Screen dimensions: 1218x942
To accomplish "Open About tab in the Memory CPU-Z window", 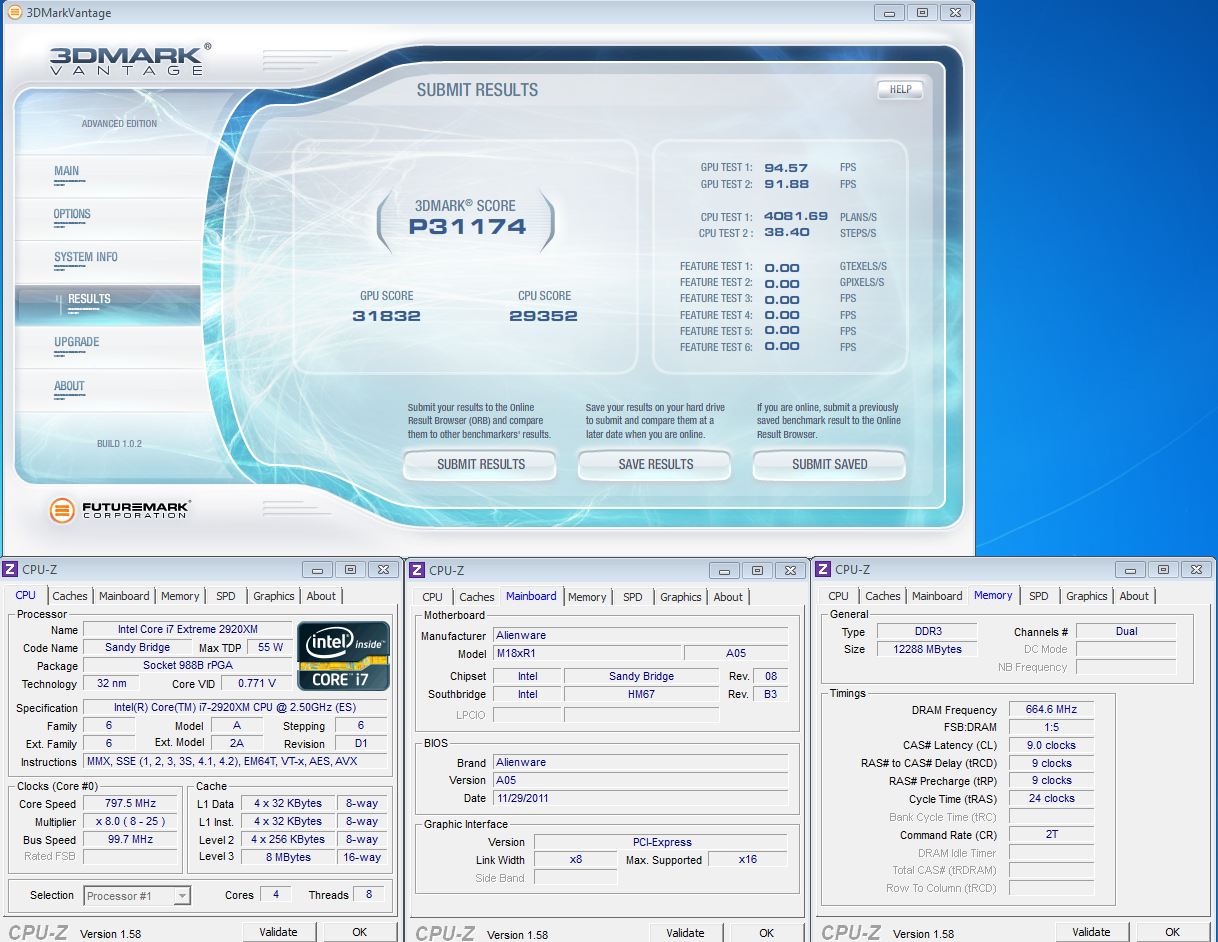I will point(1134,596).
